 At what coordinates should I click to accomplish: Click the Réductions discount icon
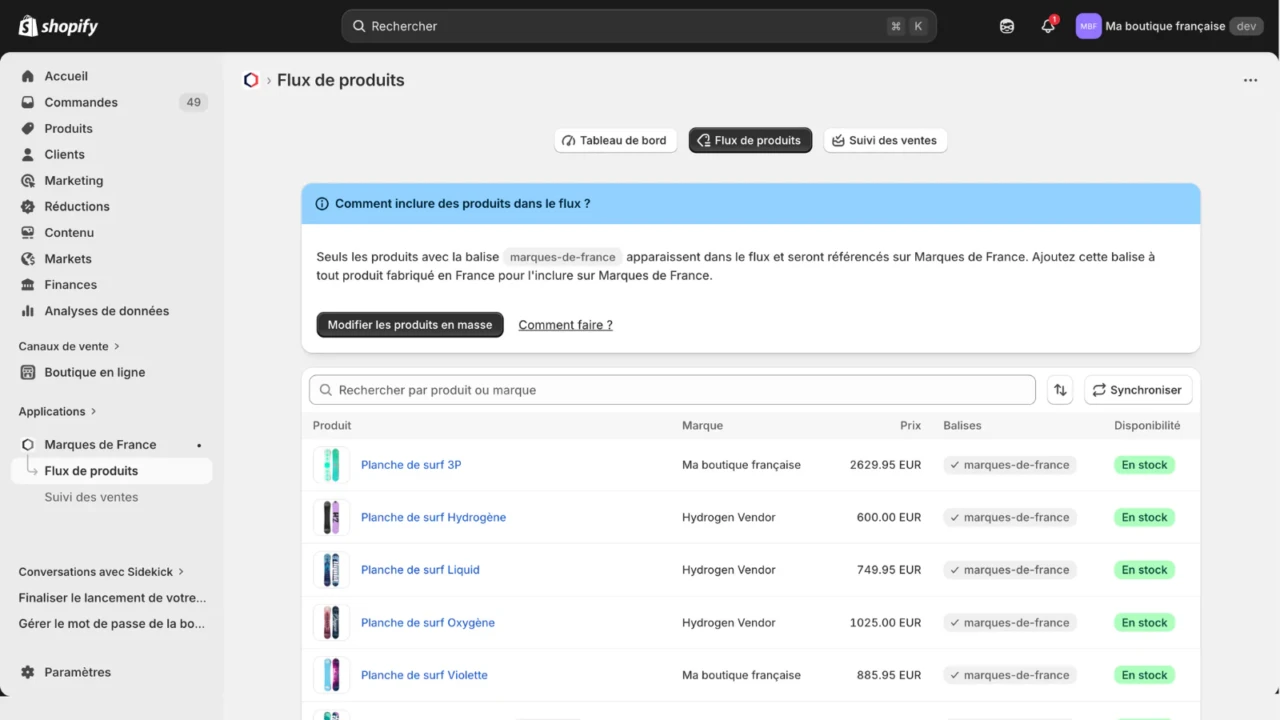pos(28,206)
